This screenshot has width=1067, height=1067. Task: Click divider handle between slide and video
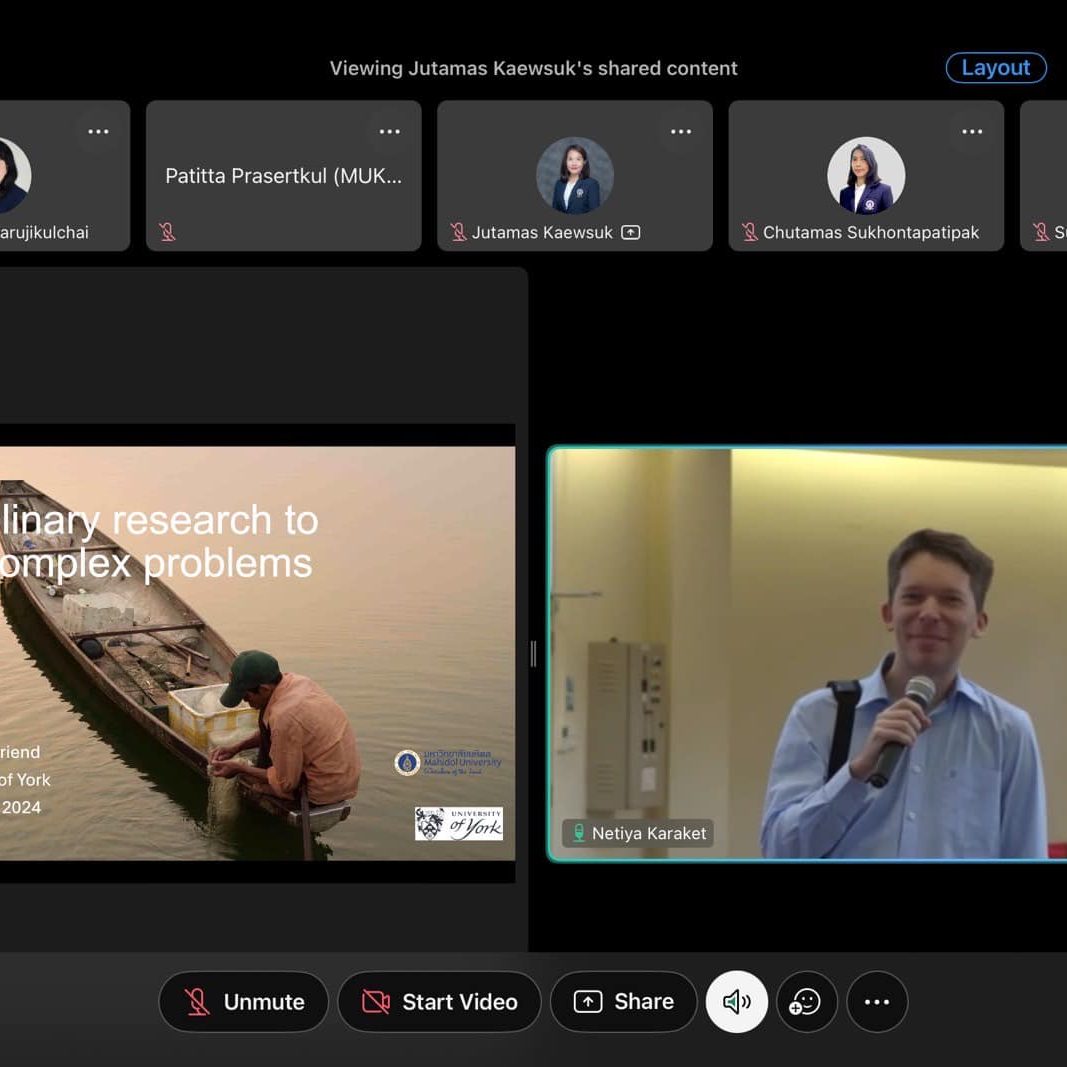(533, 653)
